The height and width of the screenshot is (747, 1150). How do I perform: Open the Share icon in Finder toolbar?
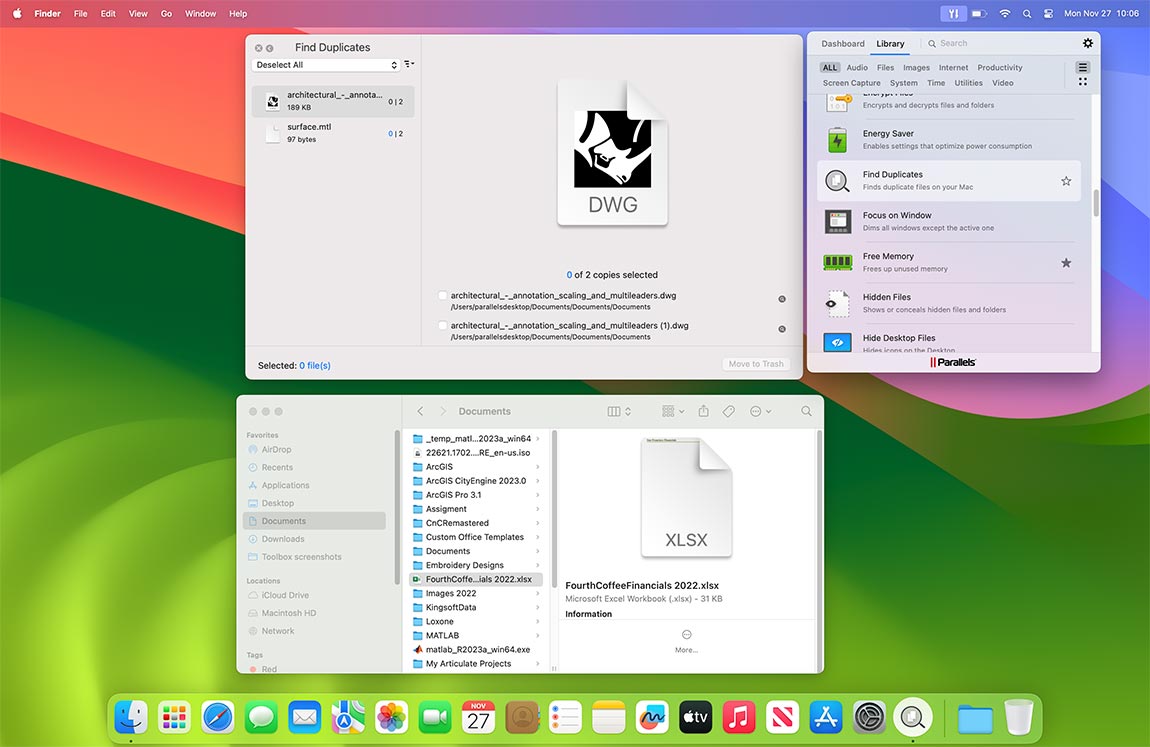pyautogui.click(x=704, y=411)
